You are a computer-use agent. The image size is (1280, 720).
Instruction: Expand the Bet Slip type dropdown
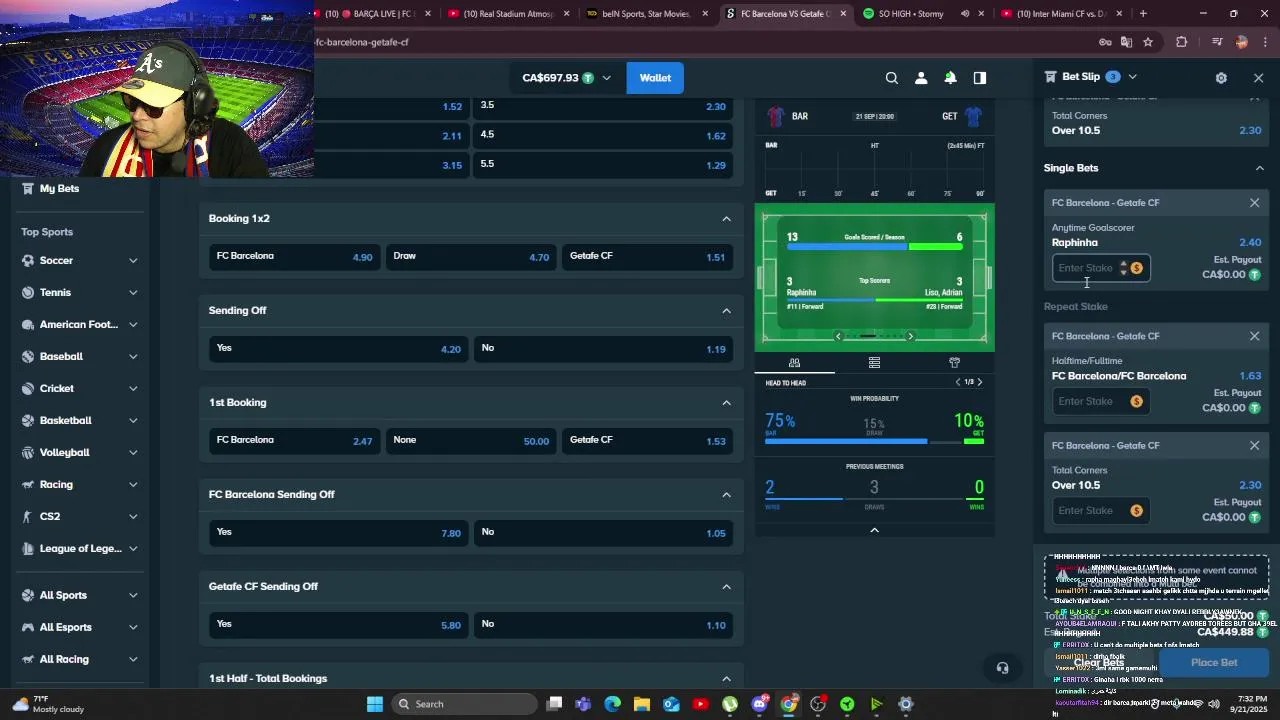(x=1132, y=77)
